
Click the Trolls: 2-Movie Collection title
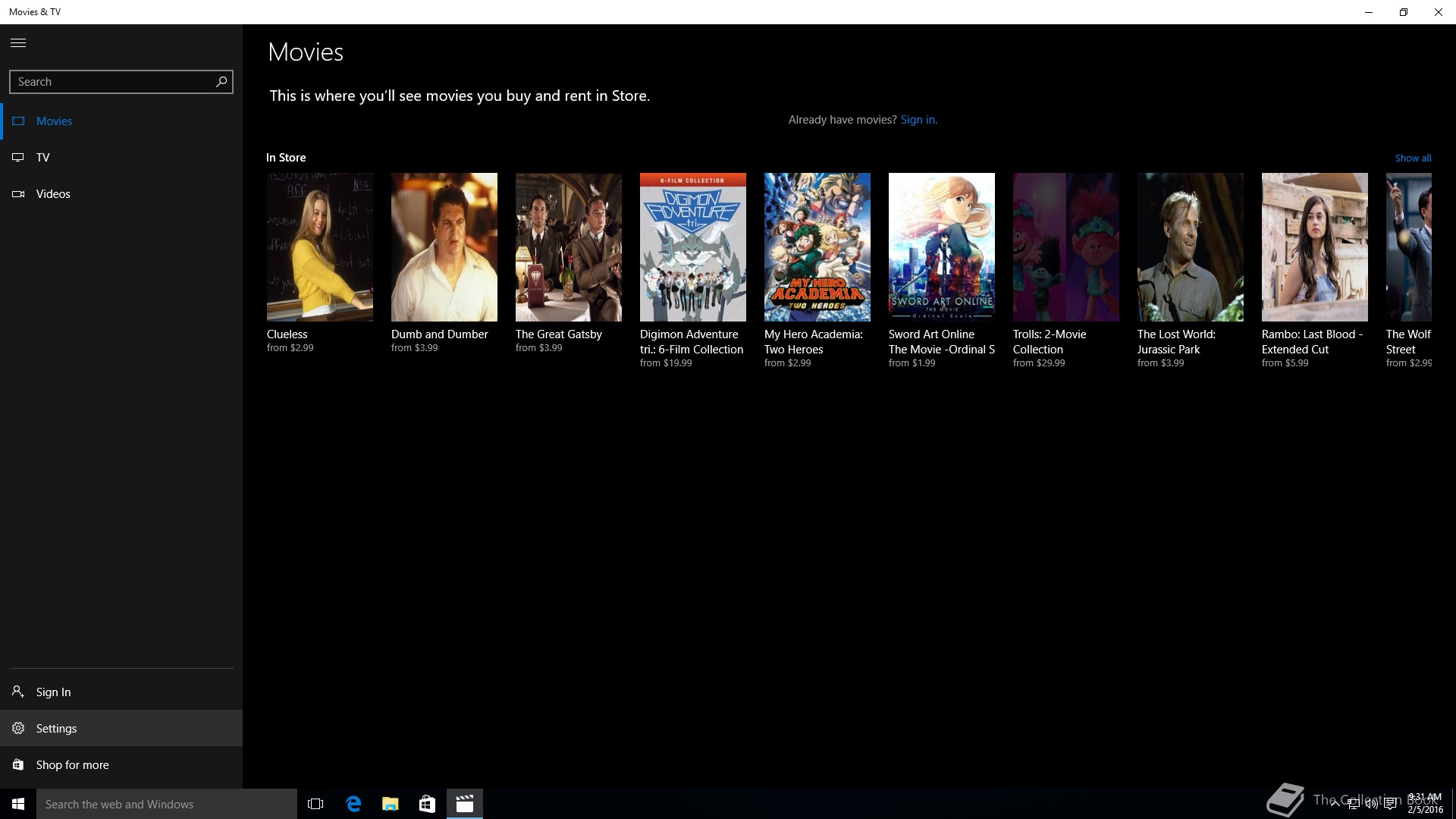pos(1050,342)
